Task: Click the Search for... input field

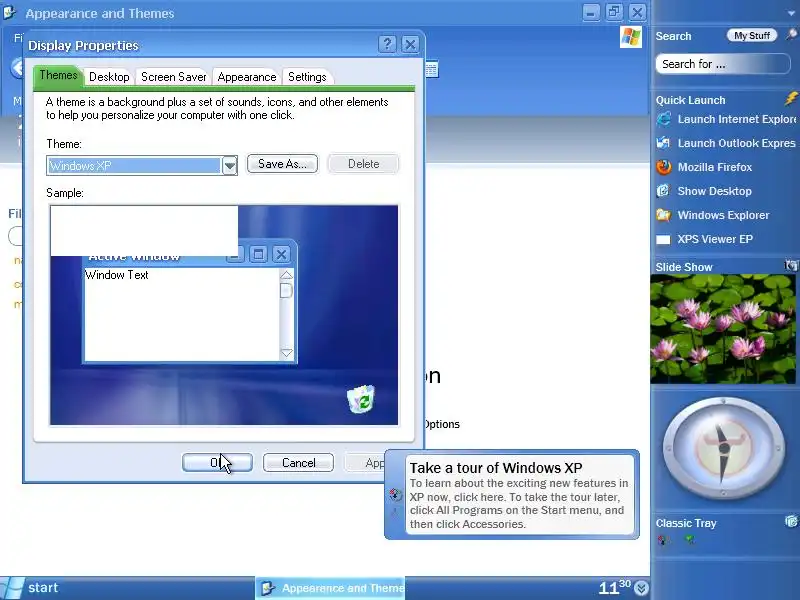Action: click(722, 64)
